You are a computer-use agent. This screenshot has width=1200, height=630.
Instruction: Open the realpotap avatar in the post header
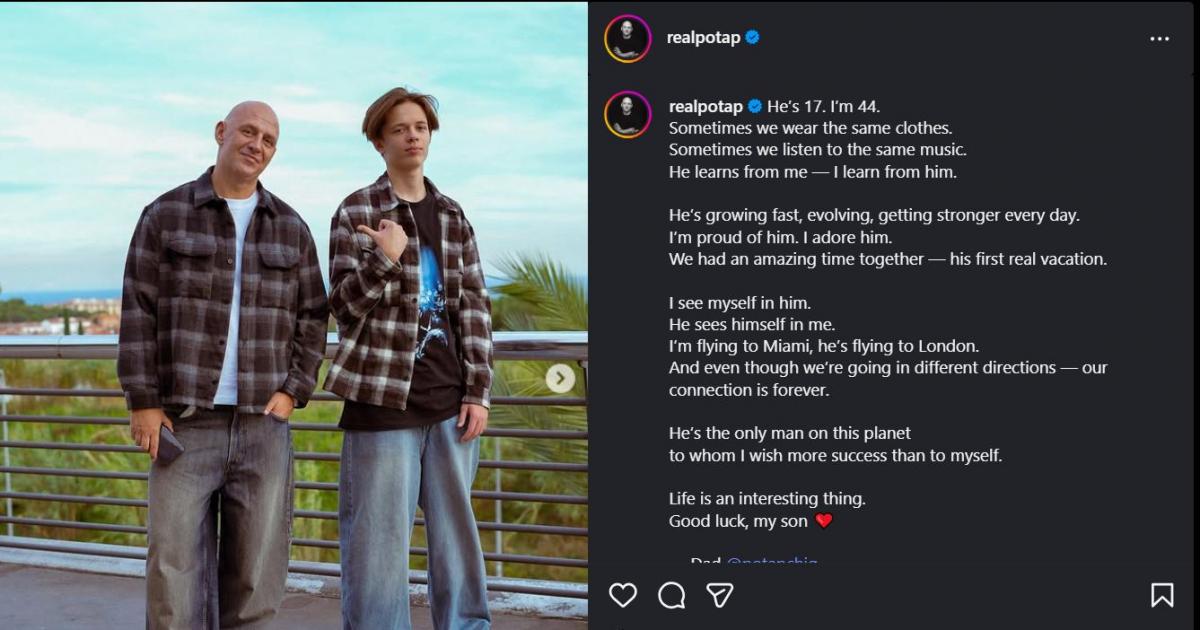(628, 39)
